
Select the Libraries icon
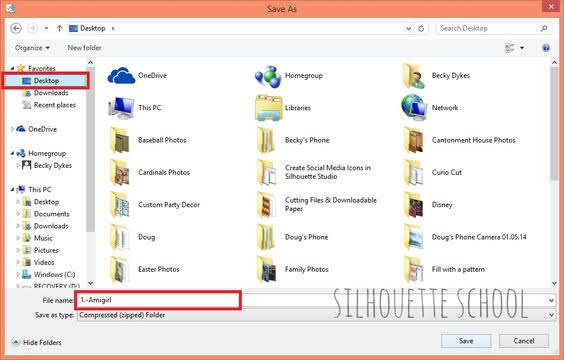click(x=268, y=108)
